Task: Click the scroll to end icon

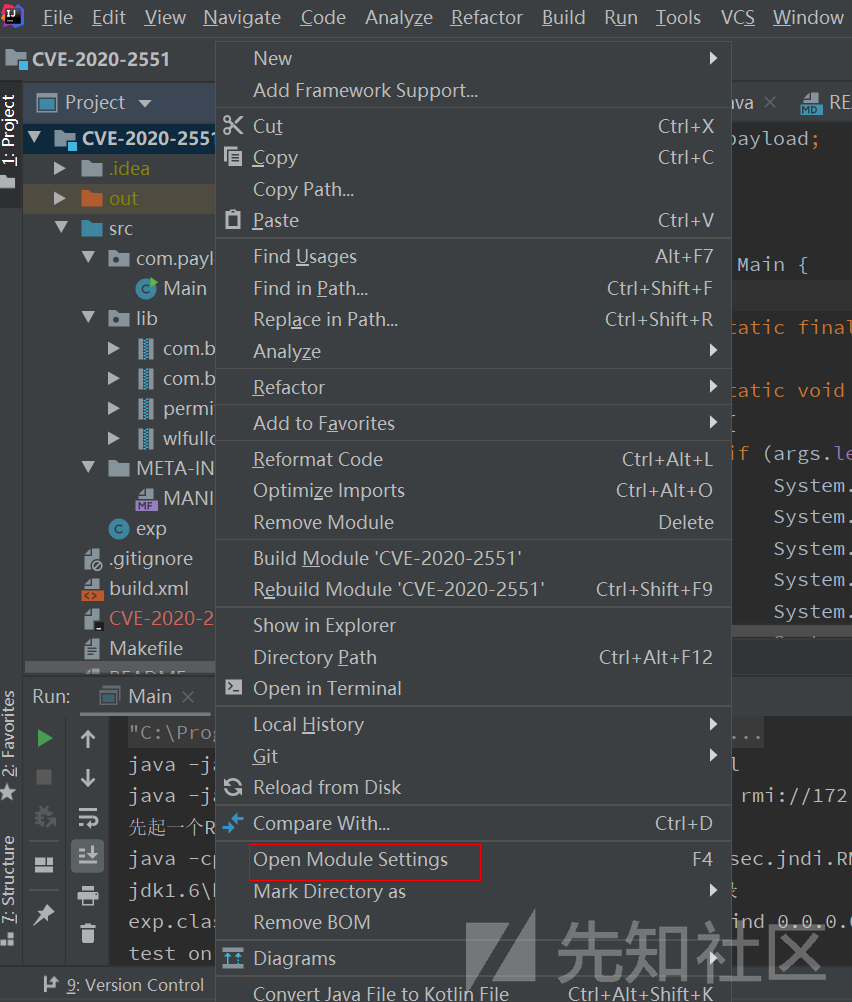Action: (x=88, y=855)
